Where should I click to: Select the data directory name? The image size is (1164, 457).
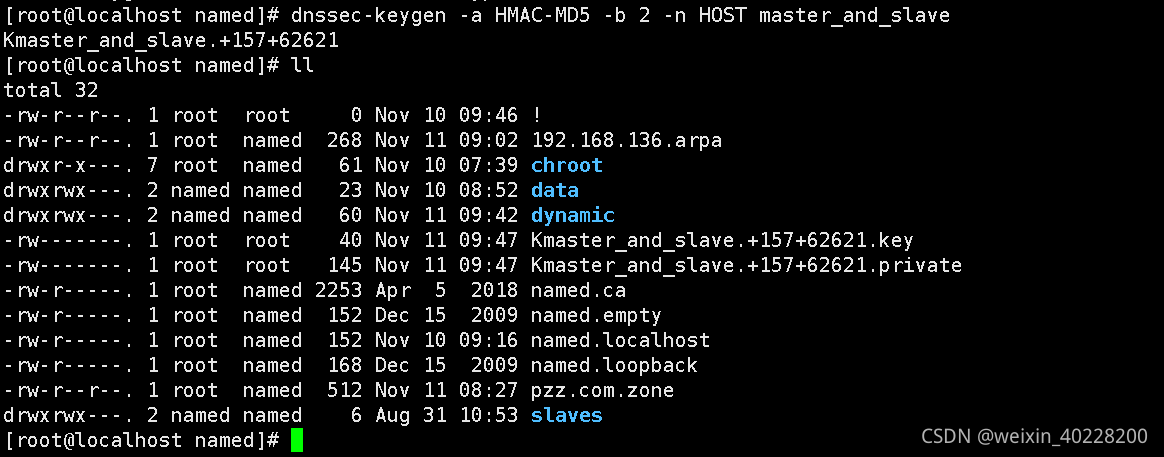coord(555,190)
